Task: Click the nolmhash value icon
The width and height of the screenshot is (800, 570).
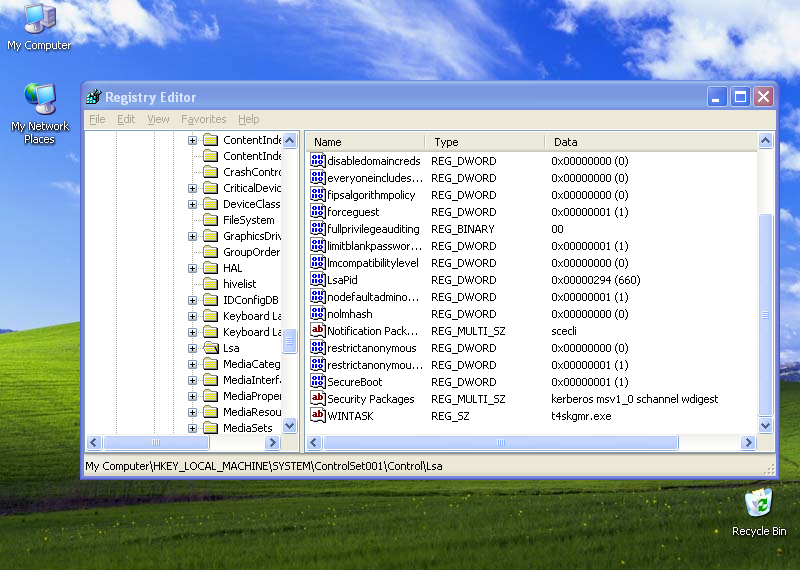Action: click(317, 314)
